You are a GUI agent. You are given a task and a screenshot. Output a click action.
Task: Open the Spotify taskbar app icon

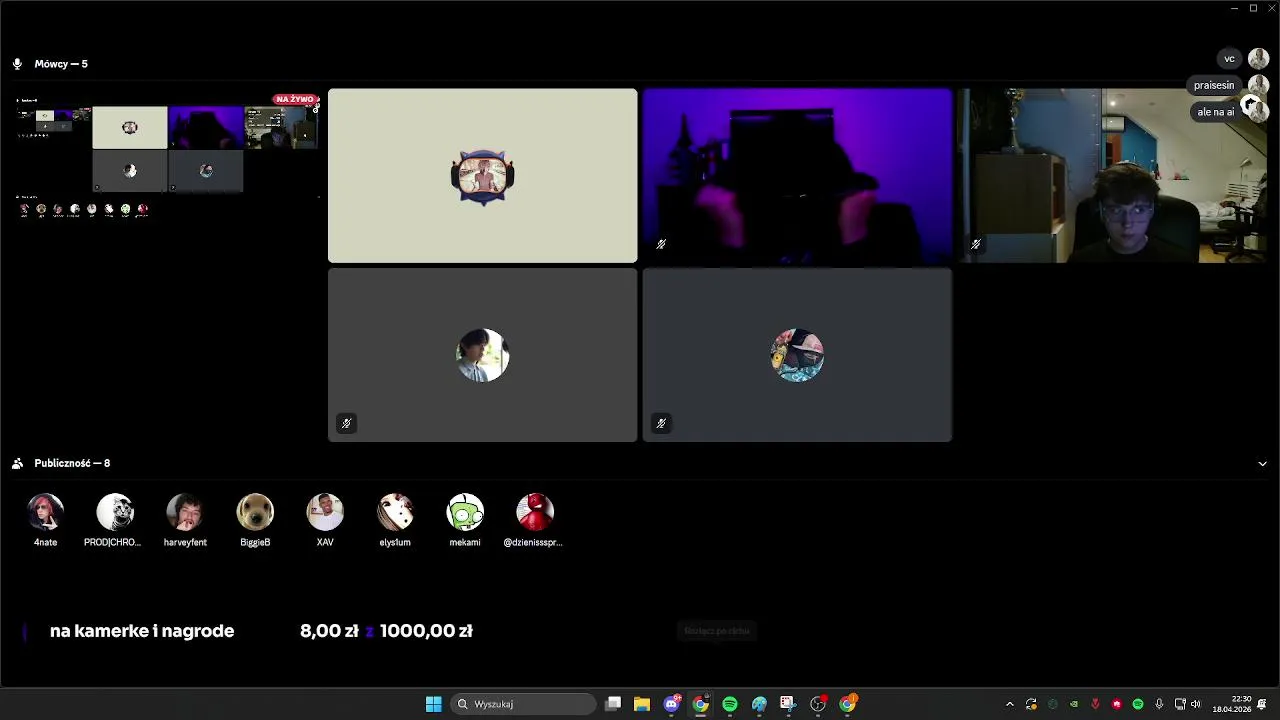(730, 704)
